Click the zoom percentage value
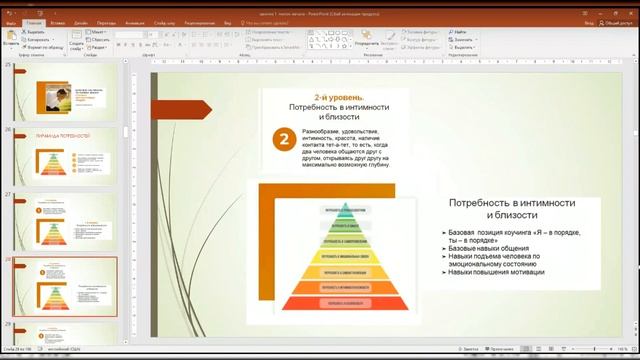640x360 pixels. pyautogui.click(x=622, y=349)
